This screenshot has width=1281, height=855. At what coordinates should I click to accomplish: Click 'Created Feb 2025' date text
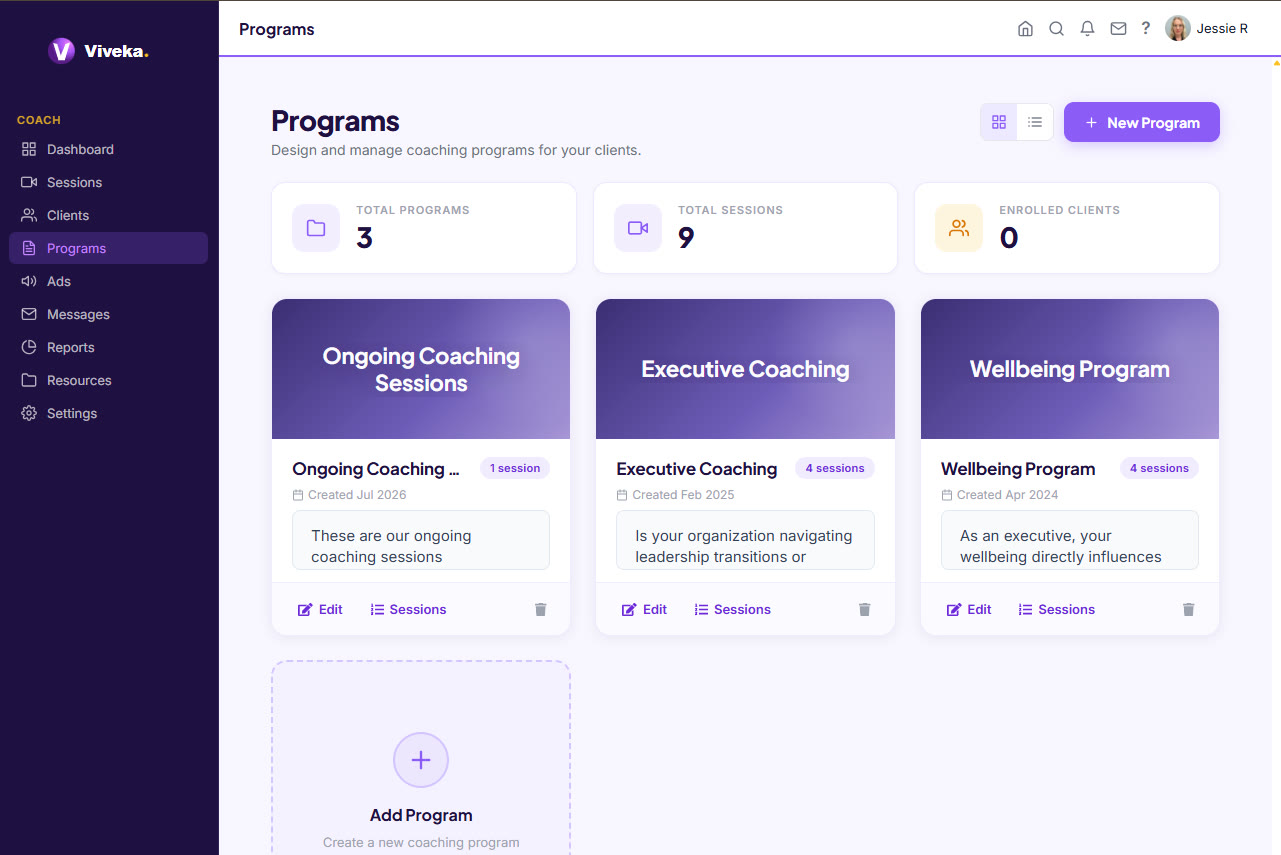683,495
